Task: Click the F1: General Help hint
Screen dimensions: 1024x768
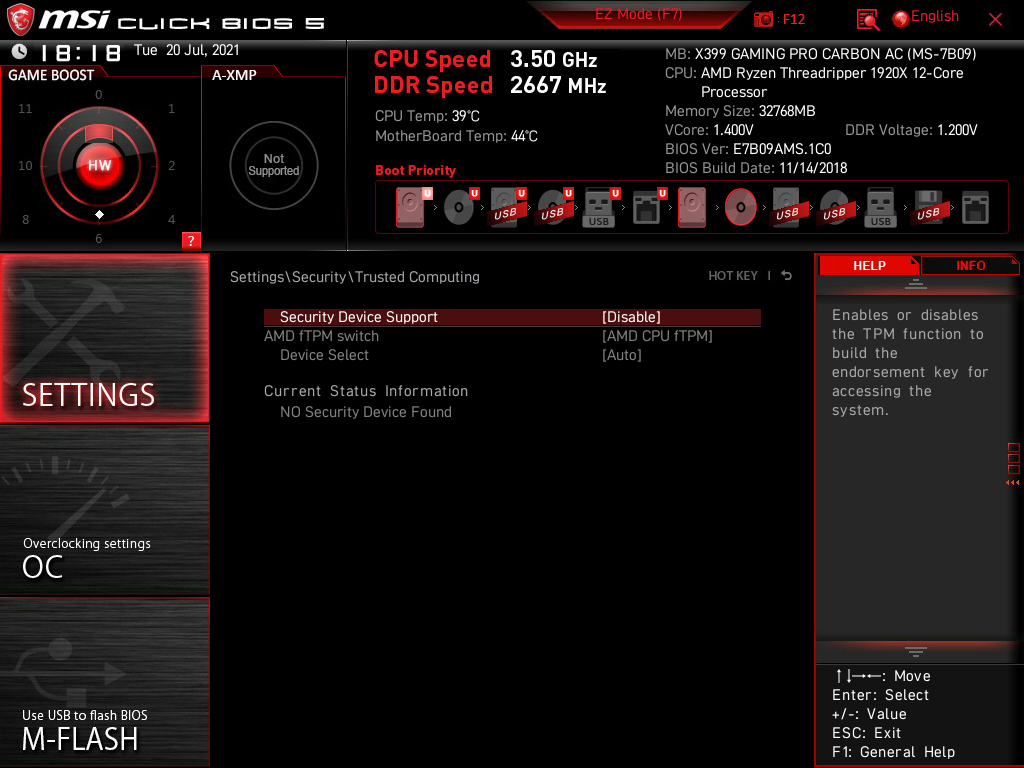Action: [x=893, y=752]
